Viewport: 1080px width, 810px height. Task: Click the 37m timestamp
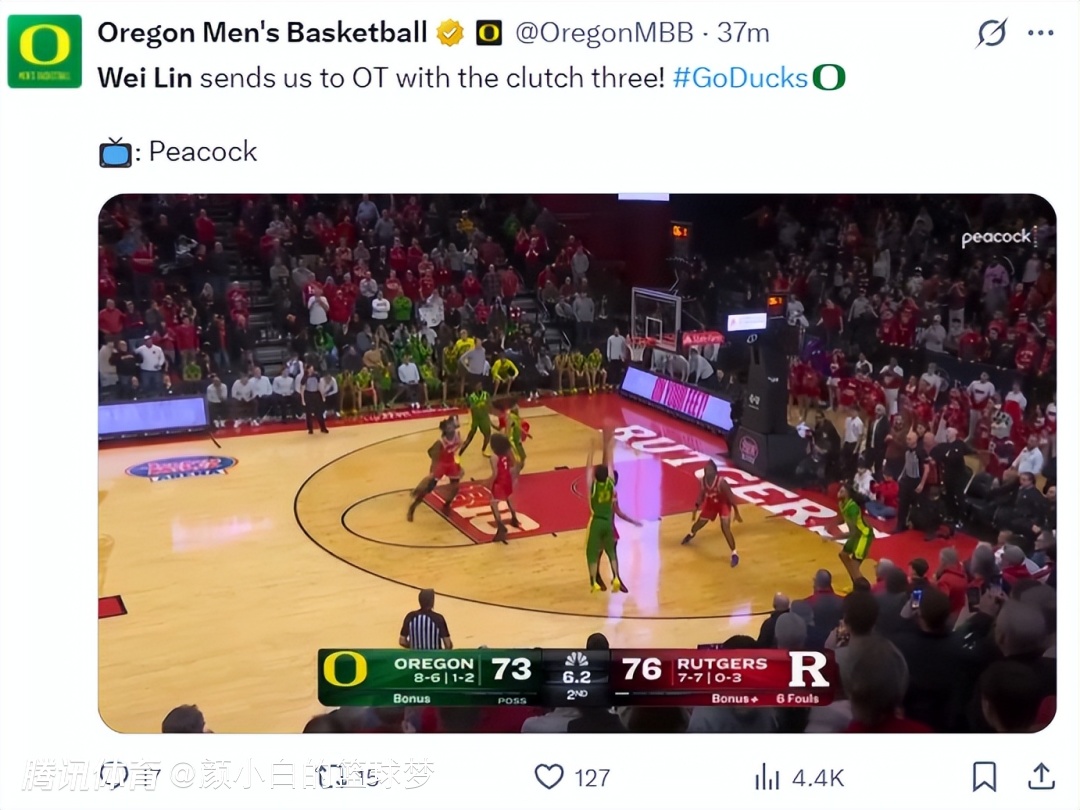744,33
